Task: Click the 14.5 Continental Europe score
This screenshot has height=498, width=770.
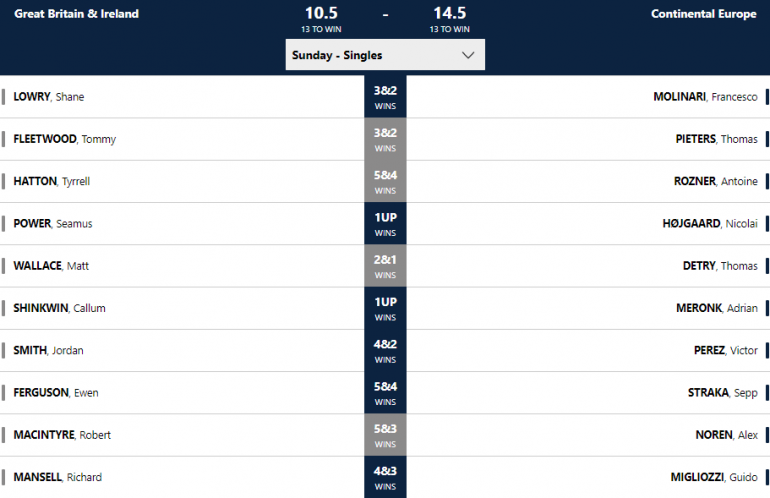Action: [449, 13]
